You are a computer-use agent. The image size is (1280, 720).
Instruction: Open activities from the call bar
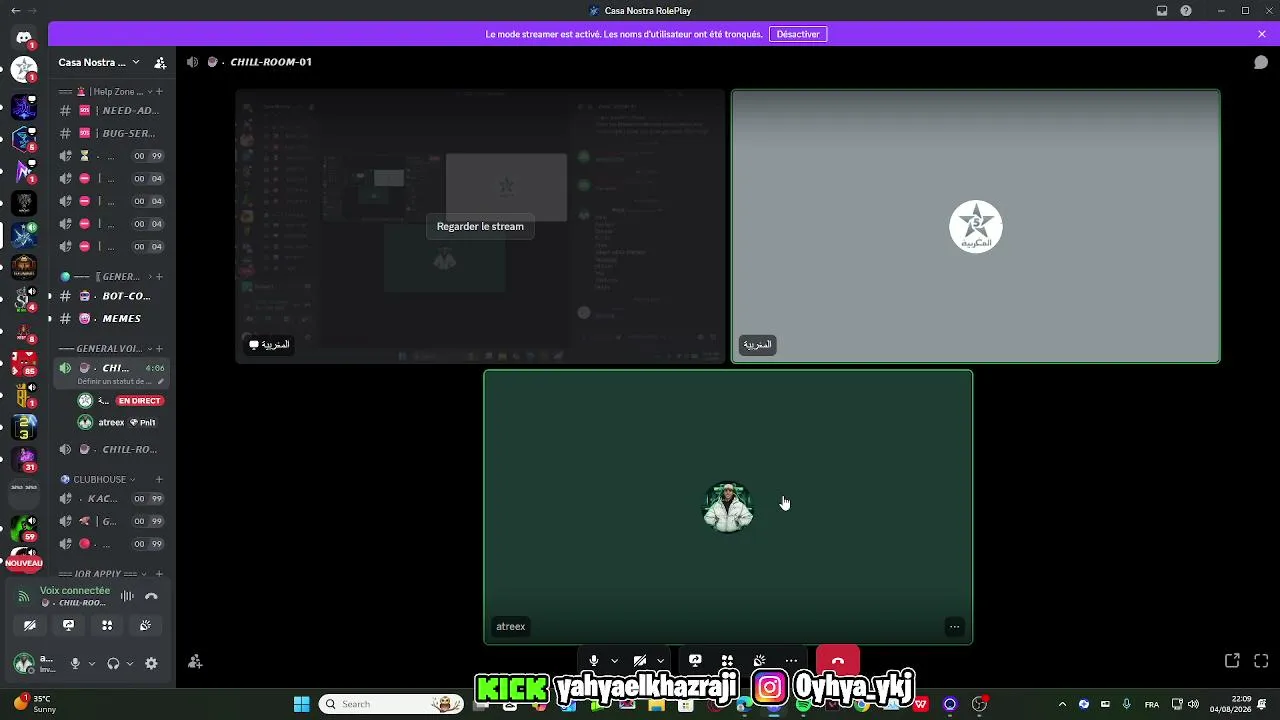(x=727, y=661)
